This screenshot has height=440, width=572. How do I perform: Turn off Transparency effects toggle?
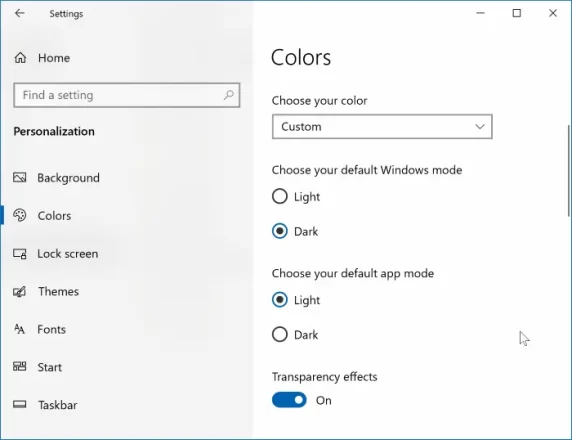(289, 400)
